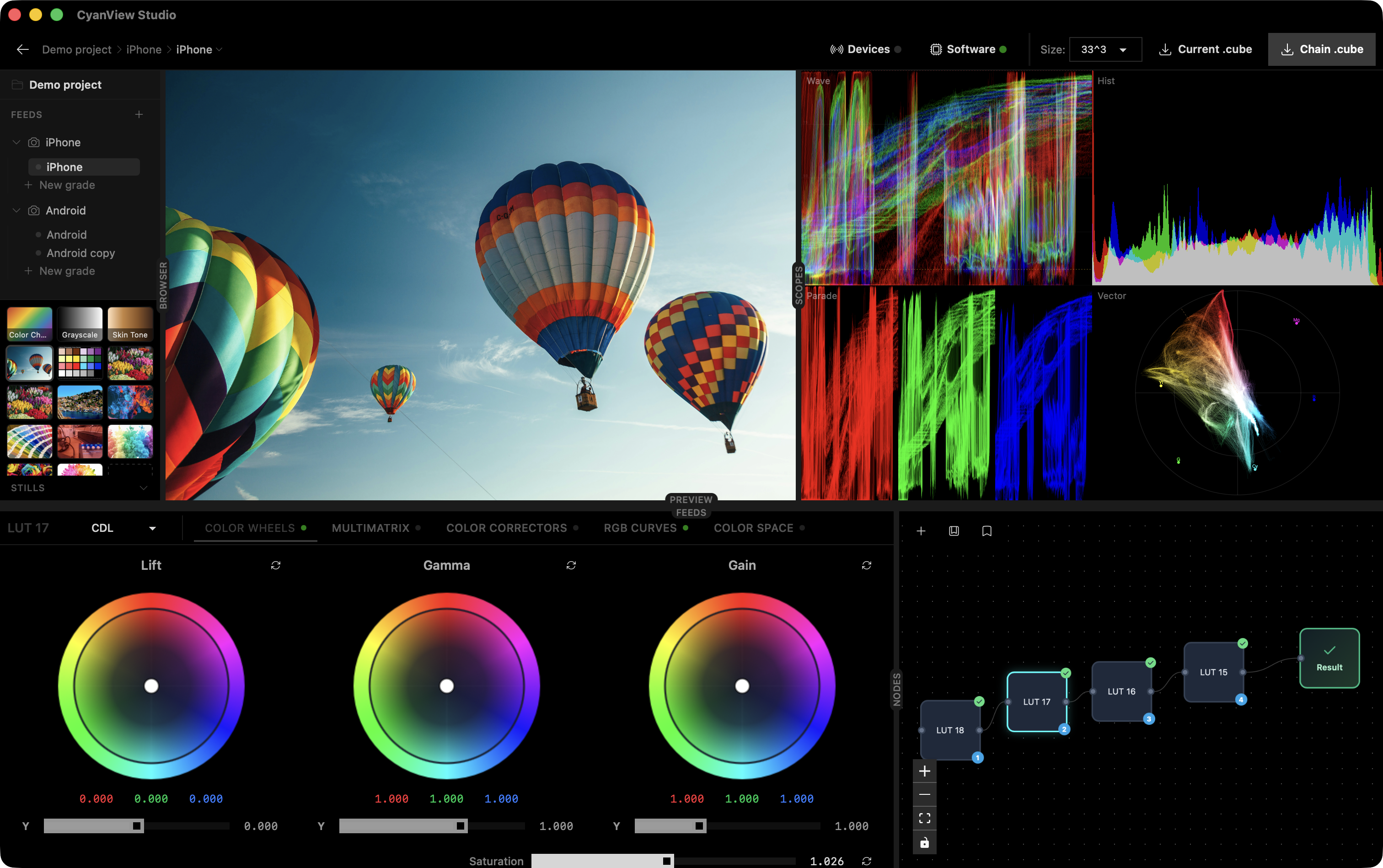Reset the Gamma color wheel
1383x868 pixels.
(571, 565)
